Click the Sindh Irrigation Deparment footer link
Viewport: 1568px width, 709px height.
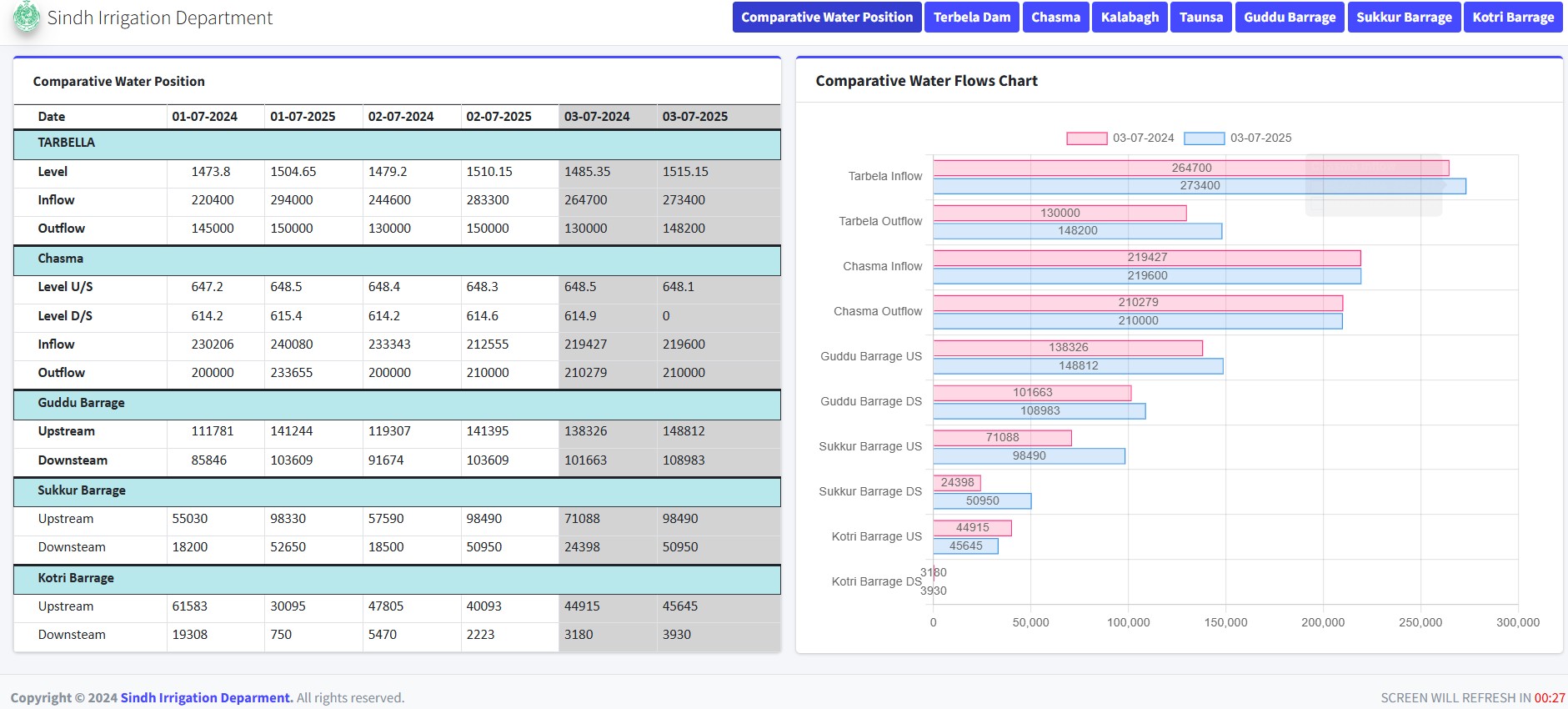click(x=207, y=697)
